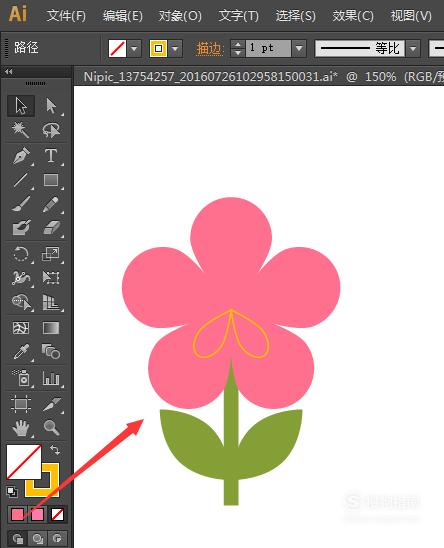
Task: Open the 文件(F) menu
Action: tap(66, 16)
